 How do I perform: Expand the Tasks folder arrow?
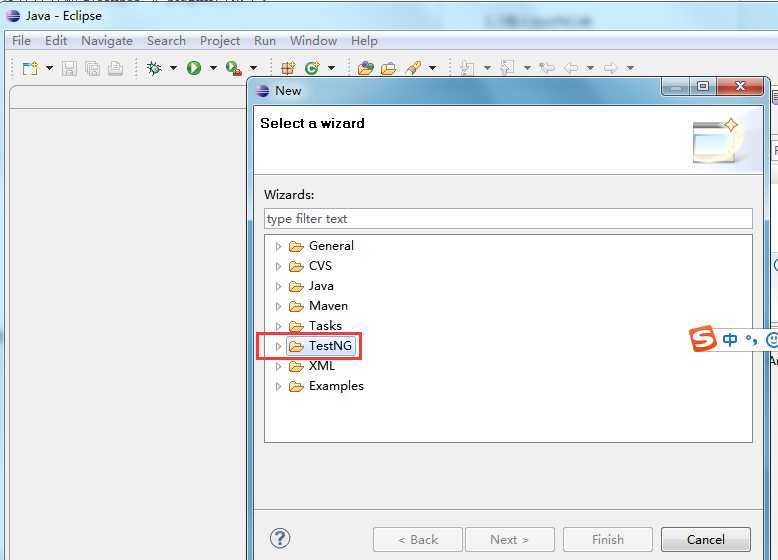click(x=278, y=326)
